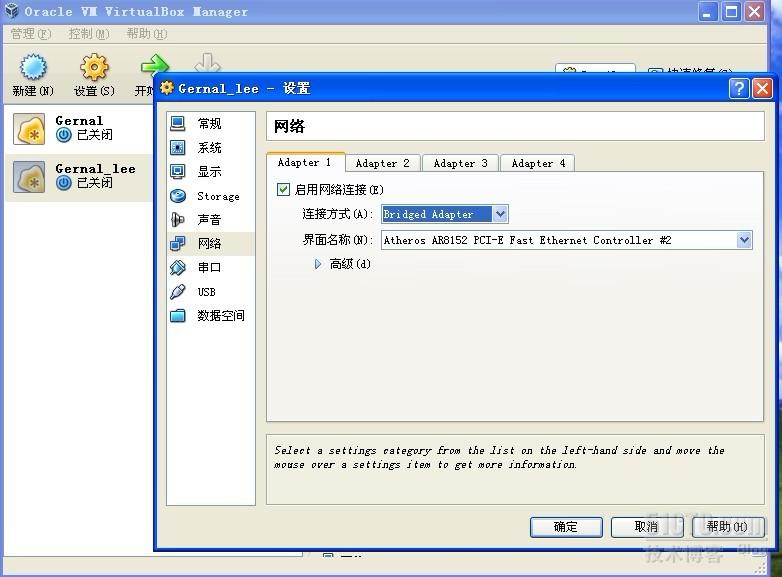
Task: Switch to the Adapter 3 tab
Action: [x=460, y=163]
